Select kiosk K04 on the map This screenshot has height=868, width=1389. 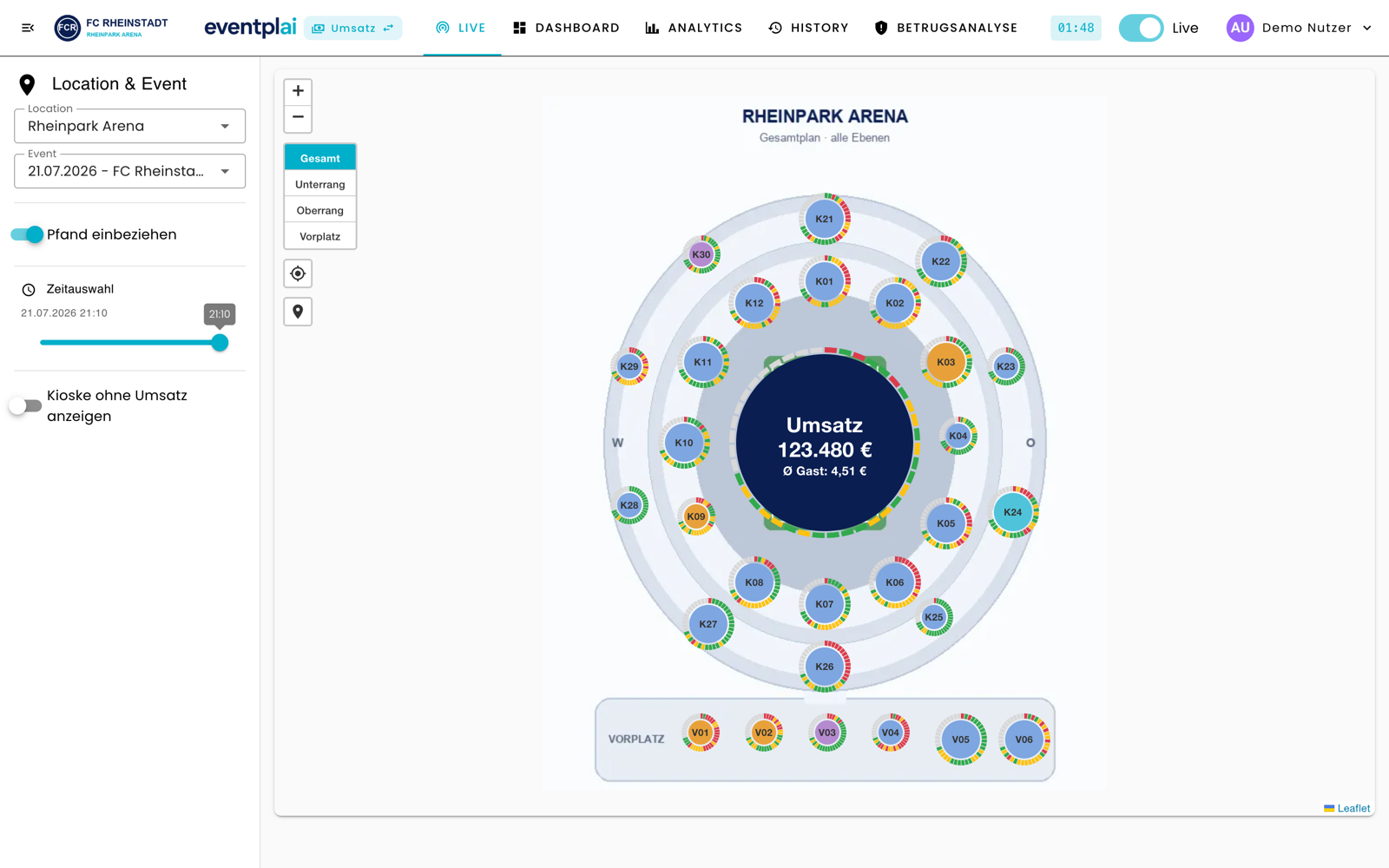tap(958, 436)
